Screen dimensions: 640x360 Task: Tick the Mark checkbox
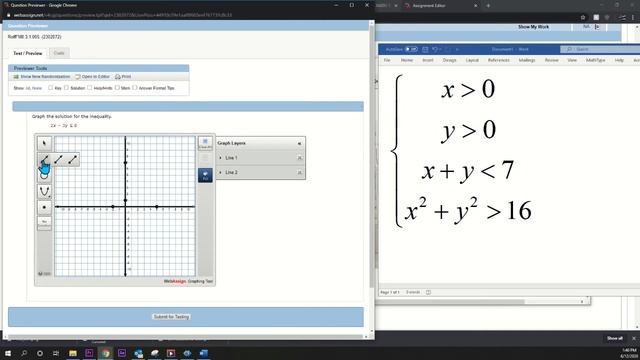coord(117,88)
